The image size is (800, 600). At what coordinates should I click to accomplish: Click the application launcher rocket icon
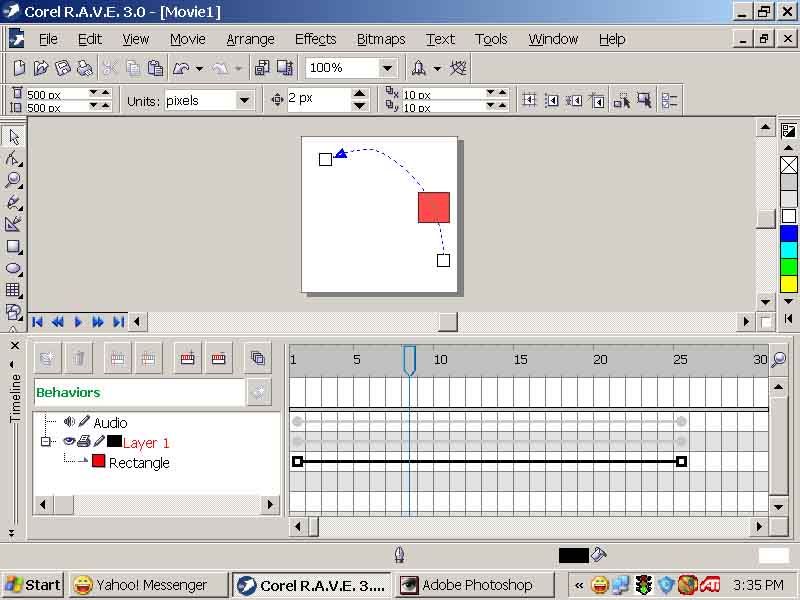(x=419, y=68)
